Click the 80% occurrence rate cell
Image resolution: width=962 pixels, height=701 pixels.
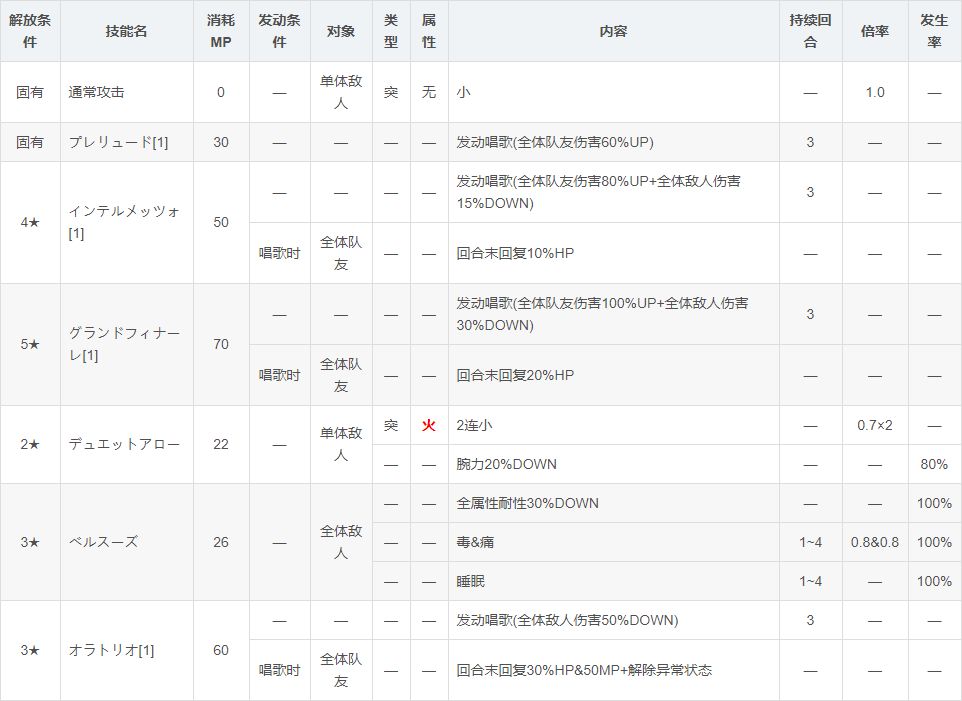point(934,464)
